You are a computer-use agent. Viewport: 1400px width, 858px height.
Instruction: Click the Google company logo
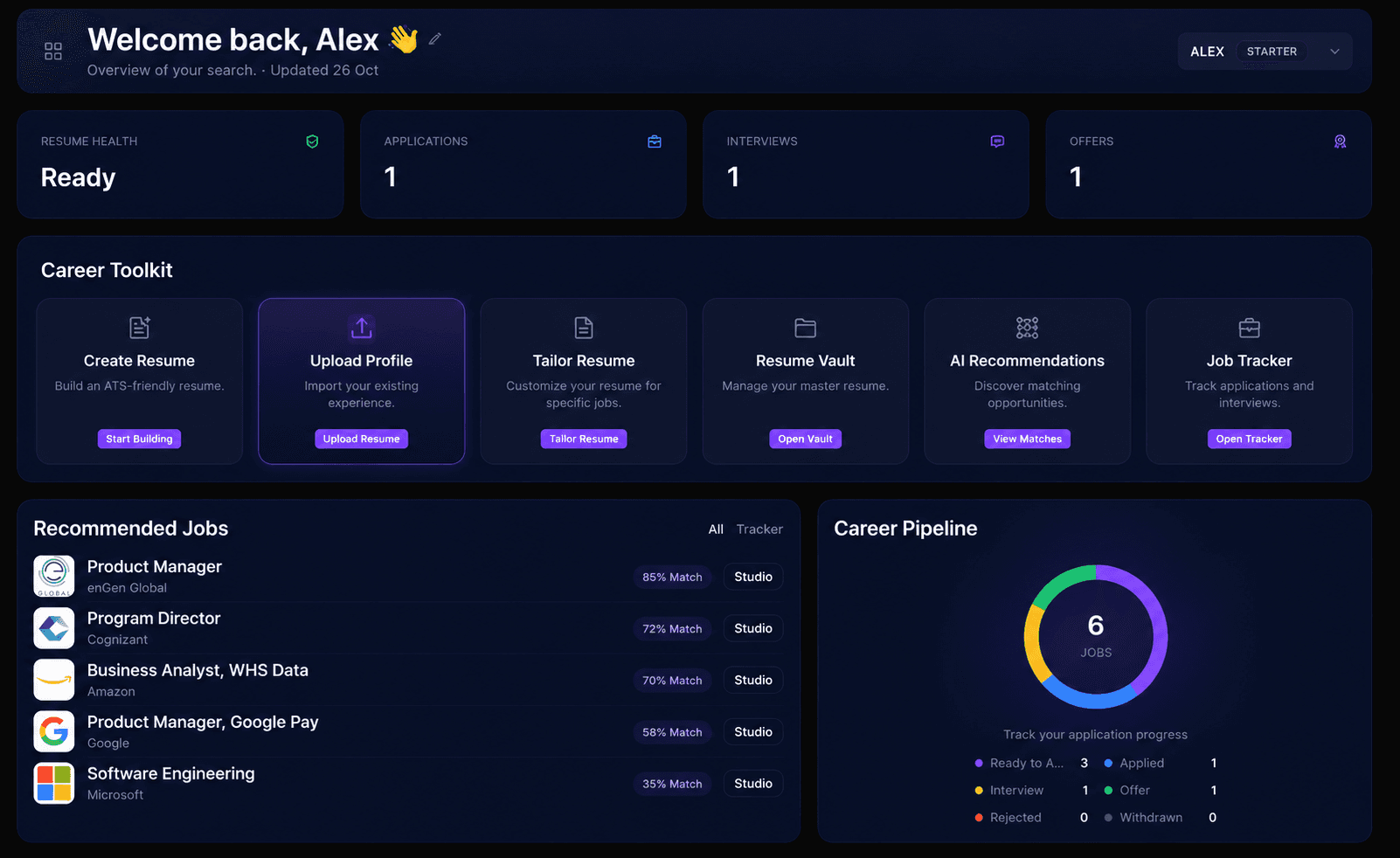[54, 731]
